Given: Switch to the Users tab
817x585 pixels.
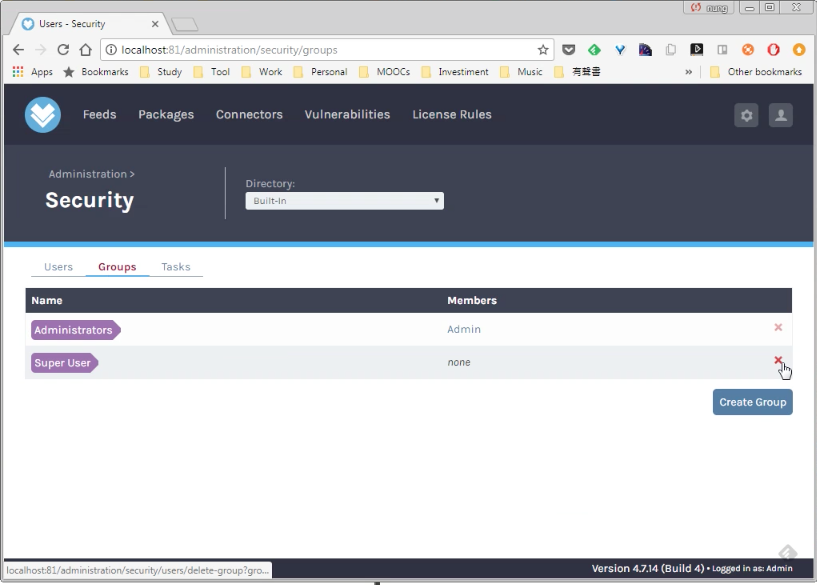Looking at the screenshot, I should 58,267.
